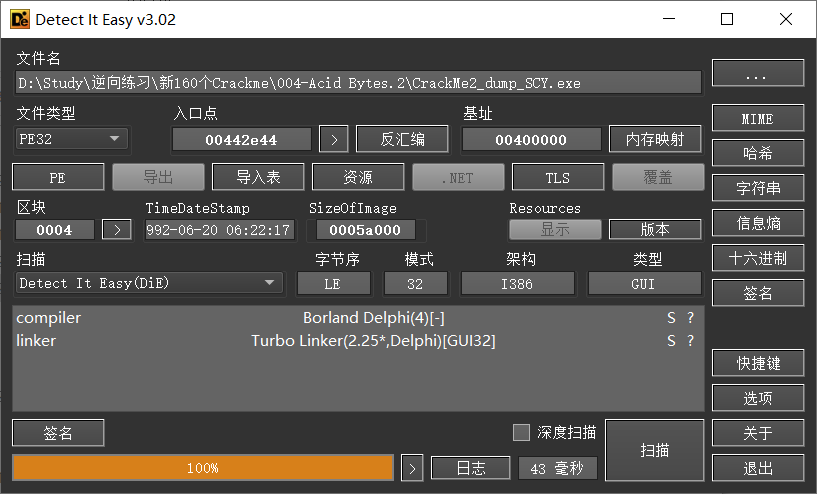817x494 pixels.
Task: Click the right sidebar 签名 button
Action: 758,293
